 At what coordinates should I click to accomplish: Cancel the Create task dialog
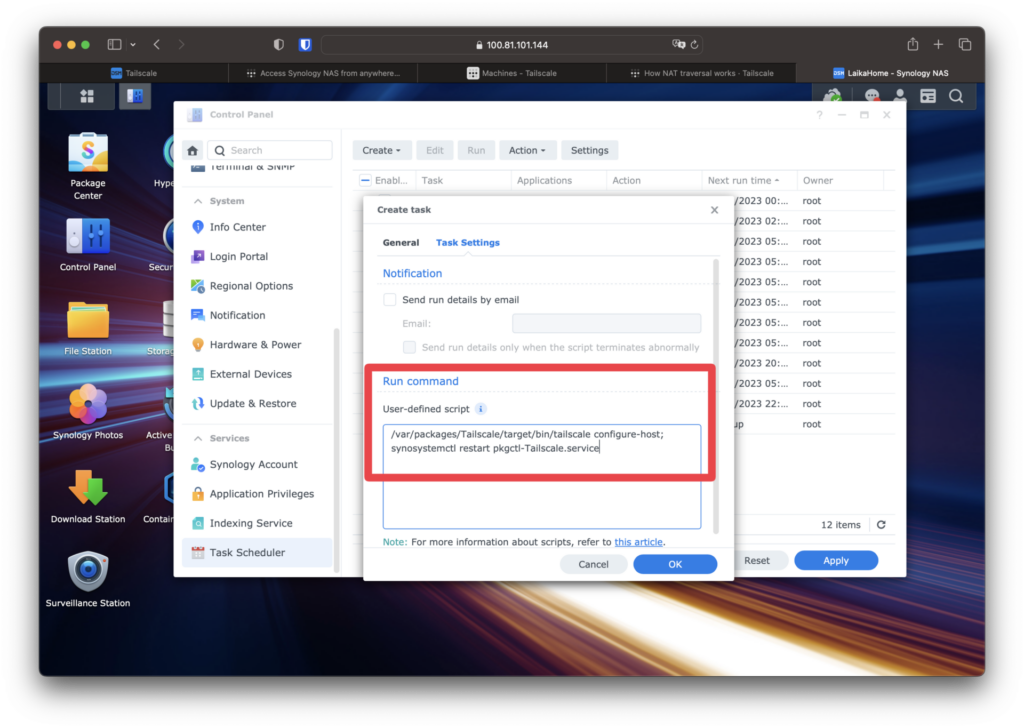coord(593,565)
